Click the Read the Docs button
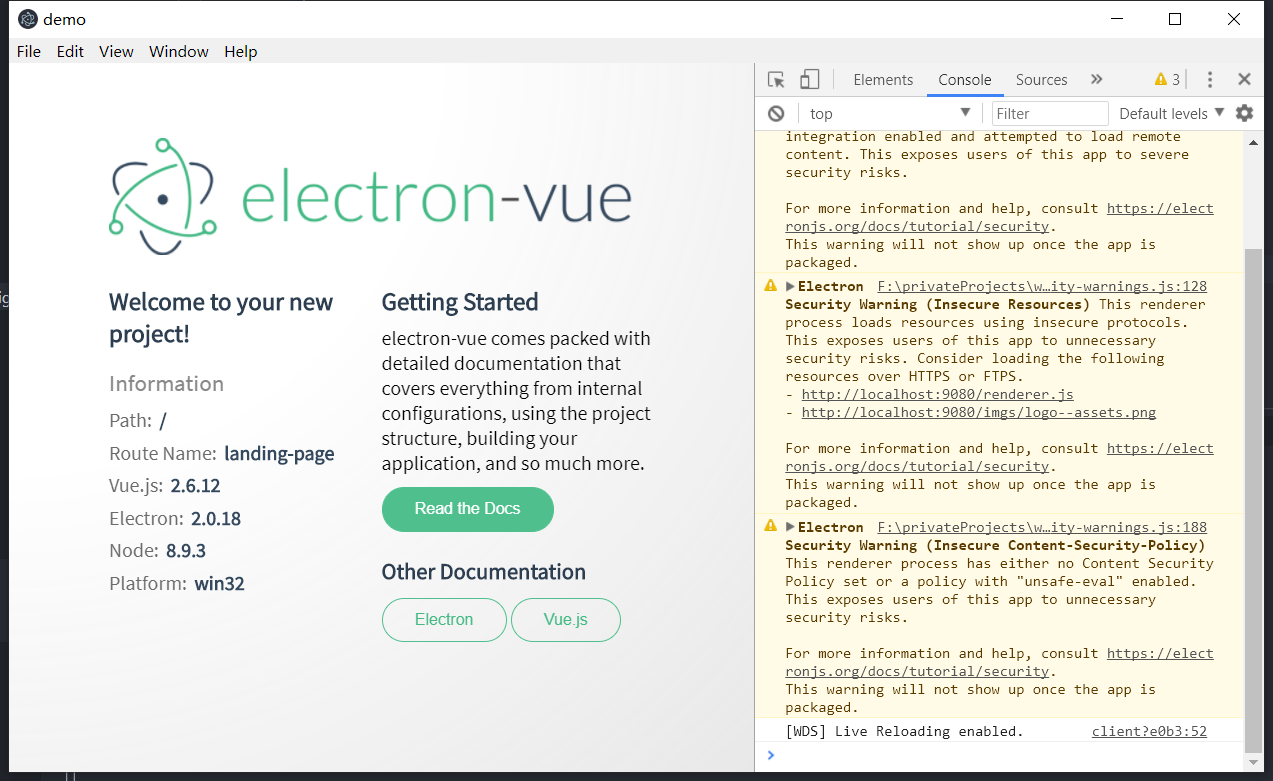 [x=468, y=509]
